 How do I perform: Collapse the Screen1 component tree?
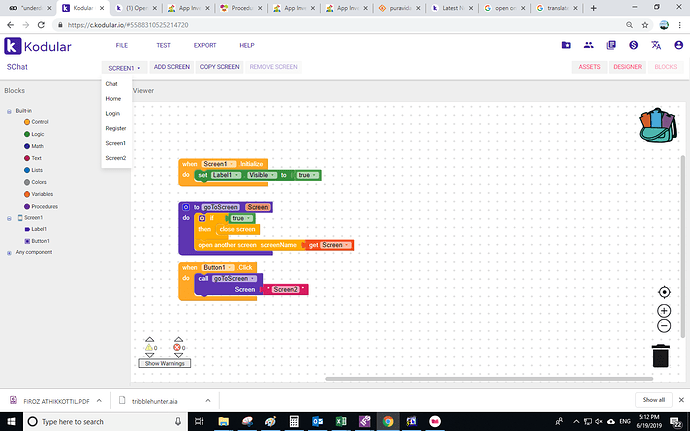point(9,217)
